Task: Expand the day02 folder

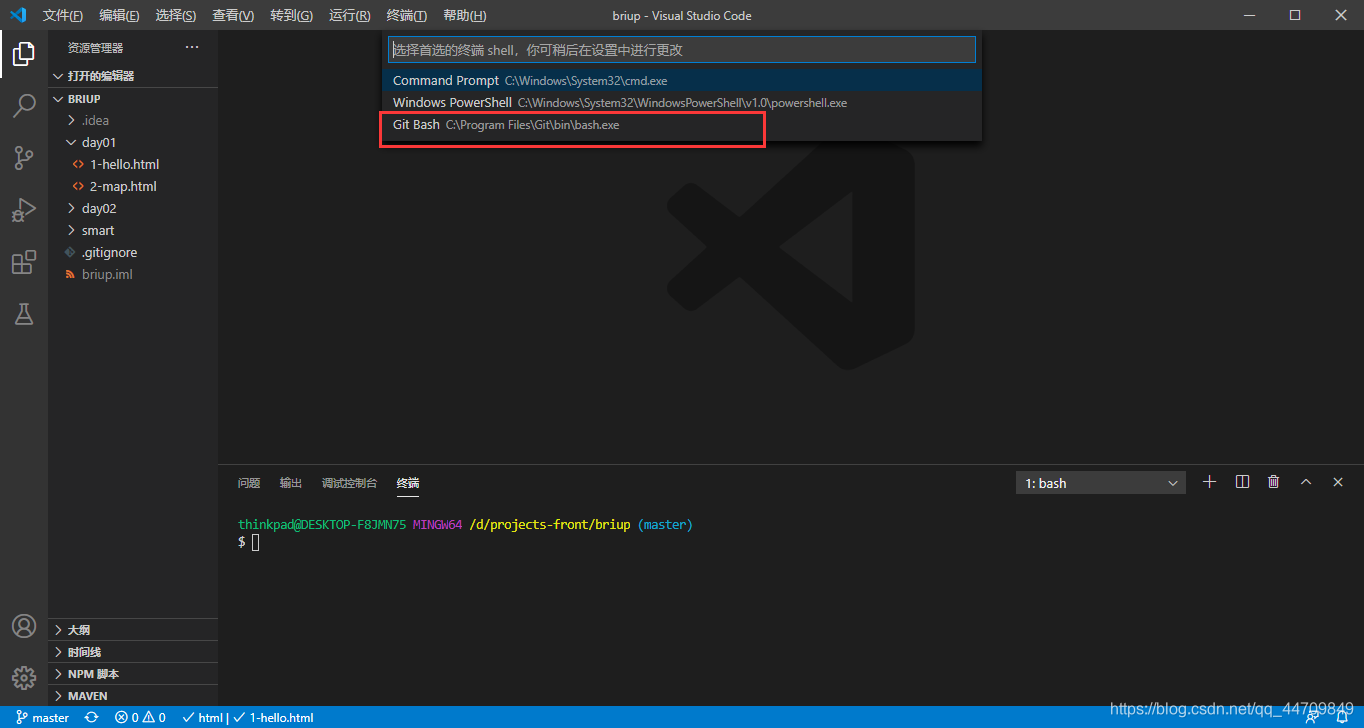Action: coord(133,208)
